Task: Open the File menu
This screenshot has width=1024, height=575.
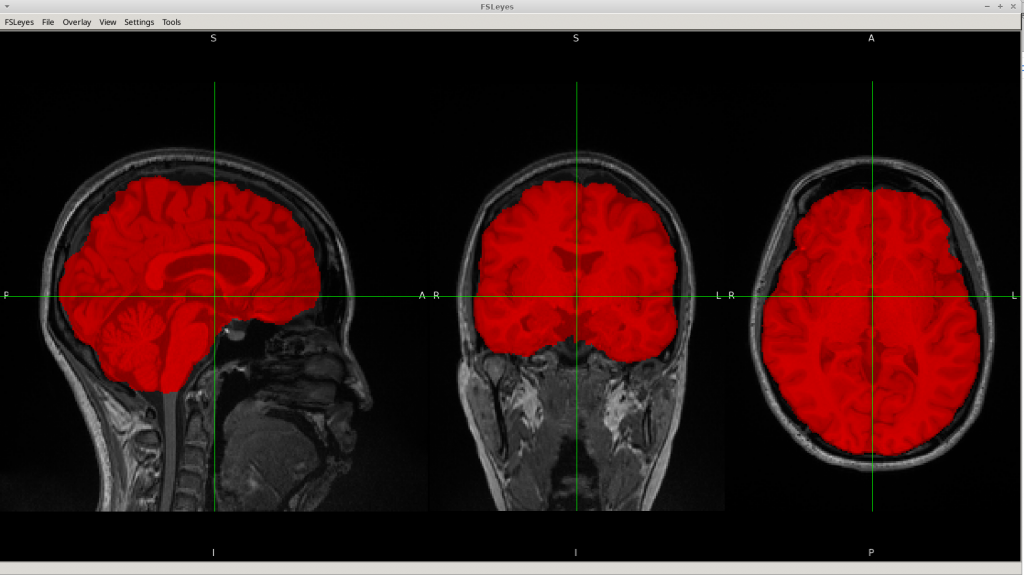Action: [48, 22]
